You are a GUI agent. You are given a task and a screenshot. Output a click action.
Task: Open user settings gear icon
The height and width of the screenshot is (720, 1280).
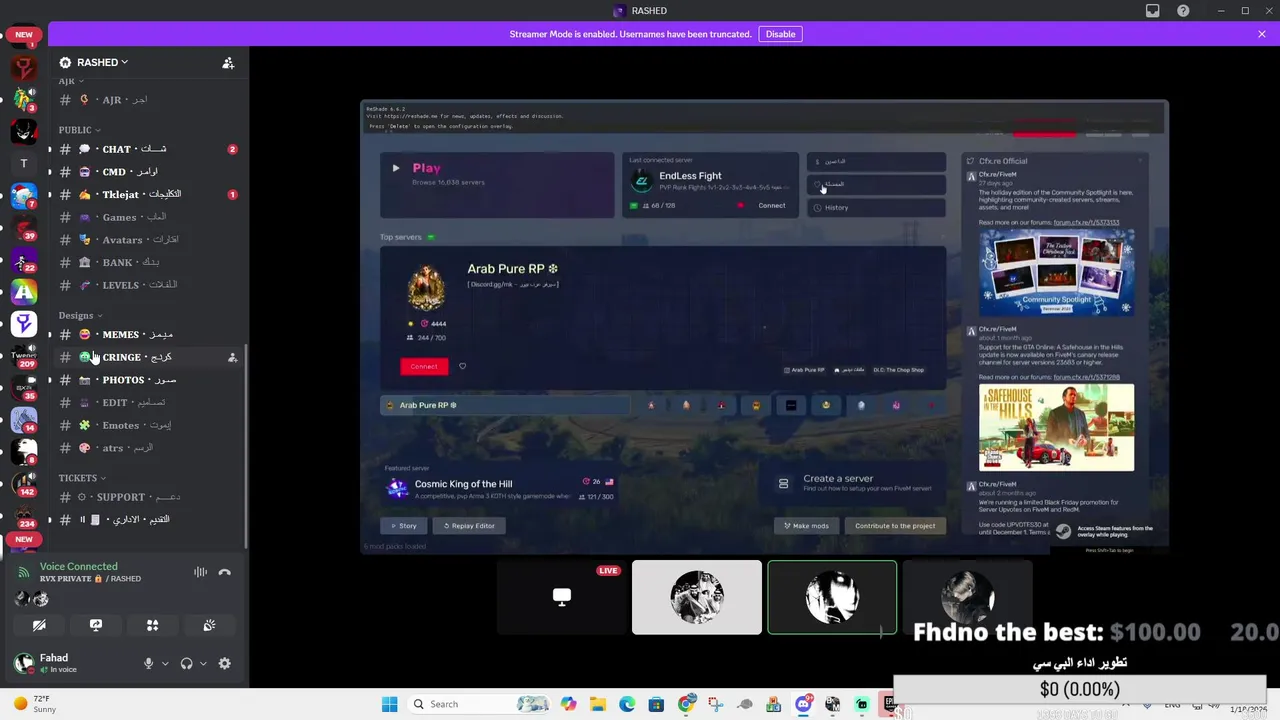[x=224, y=663]
